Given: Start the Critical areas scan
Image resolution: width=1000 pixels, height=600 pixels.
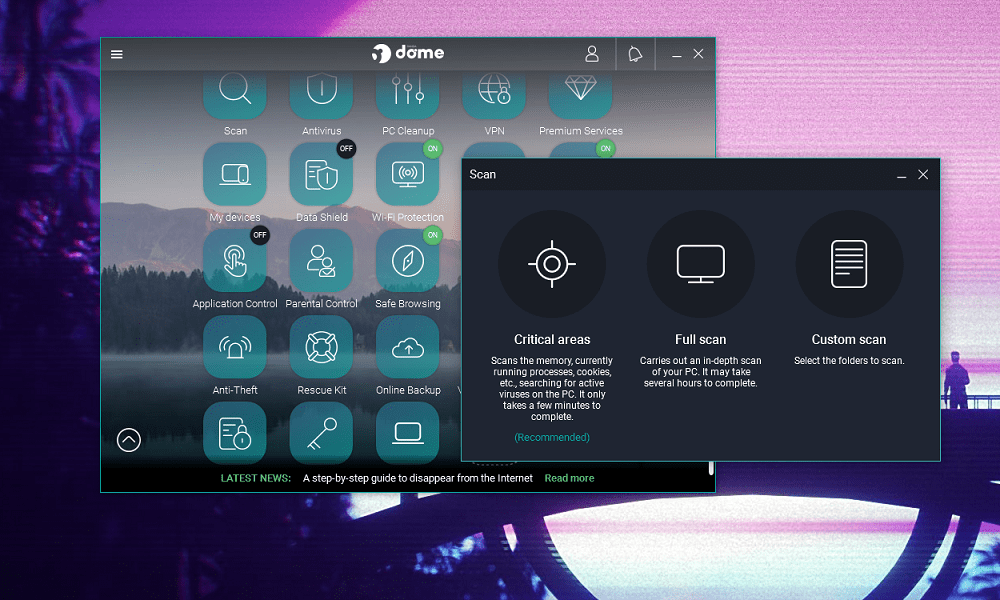Looking at the screenshot, I should click(552, 264).
